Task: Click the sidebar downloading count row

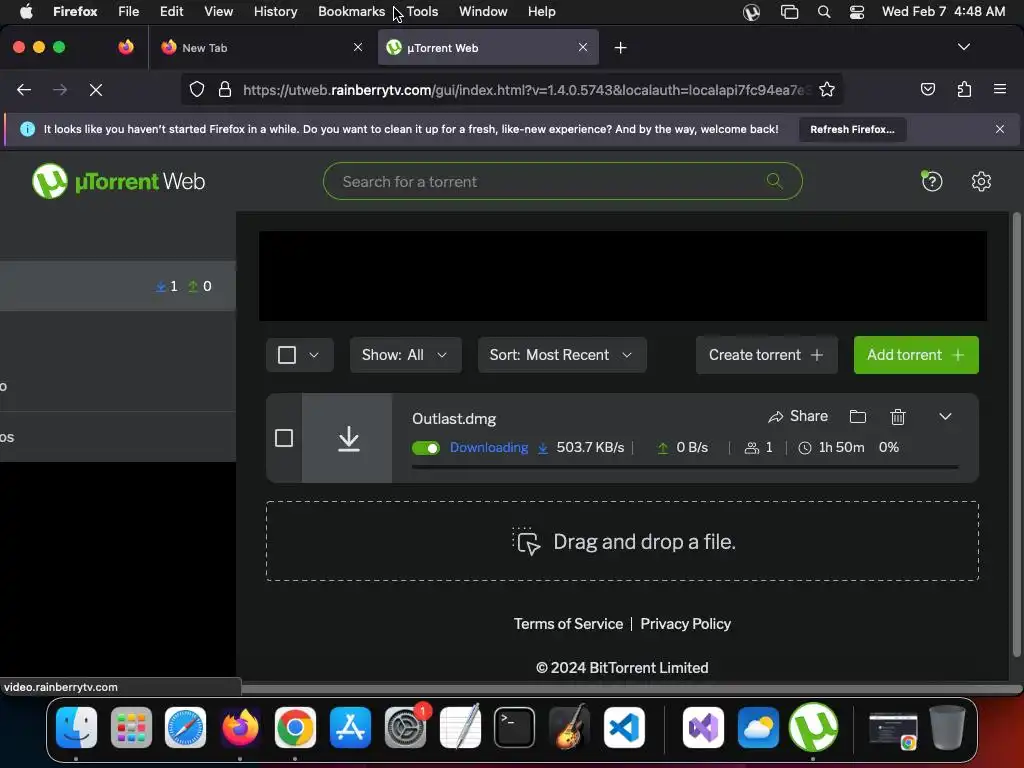Action: click(x=118, y=286)
